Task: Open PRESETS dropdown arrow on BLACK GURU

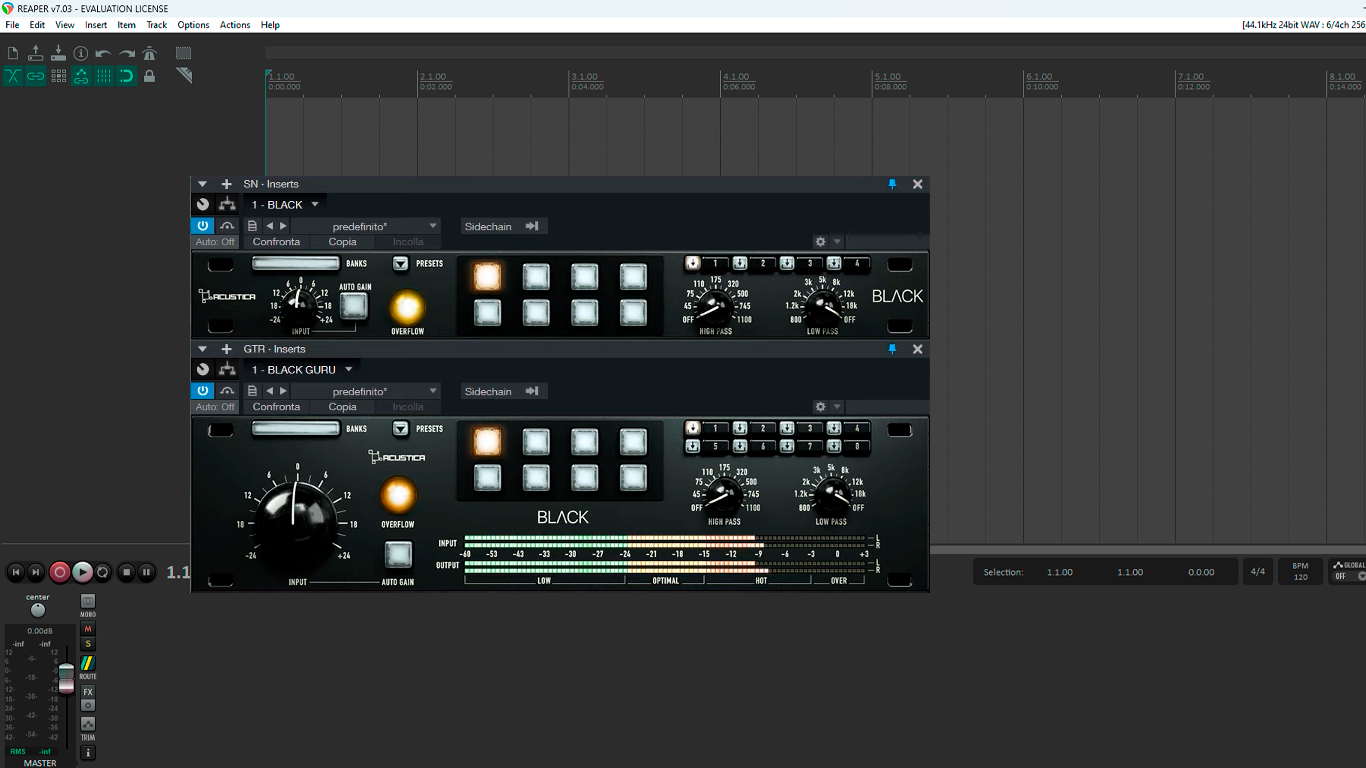Action: click(400, 429)
